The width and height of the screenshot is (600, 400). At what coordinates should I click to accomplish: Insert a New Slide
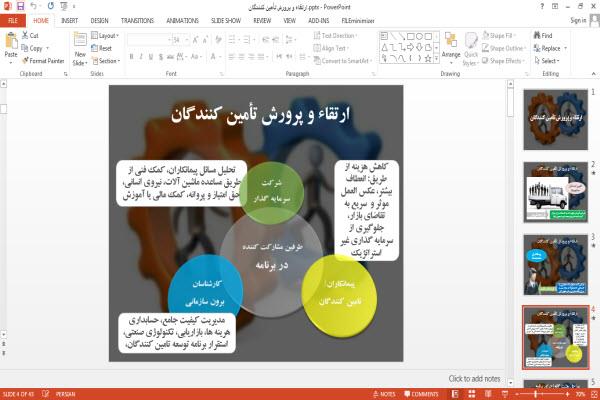coord(80,49)
